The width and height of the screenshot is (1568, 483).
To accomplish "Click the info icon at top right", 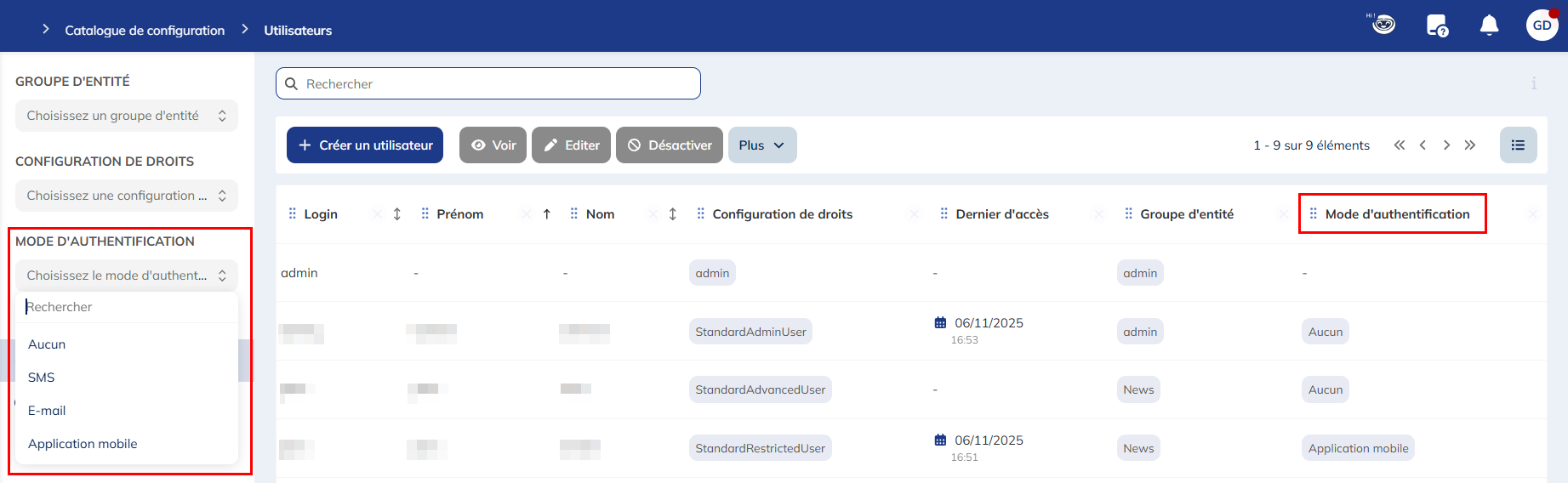I will tap(1534, 83).
